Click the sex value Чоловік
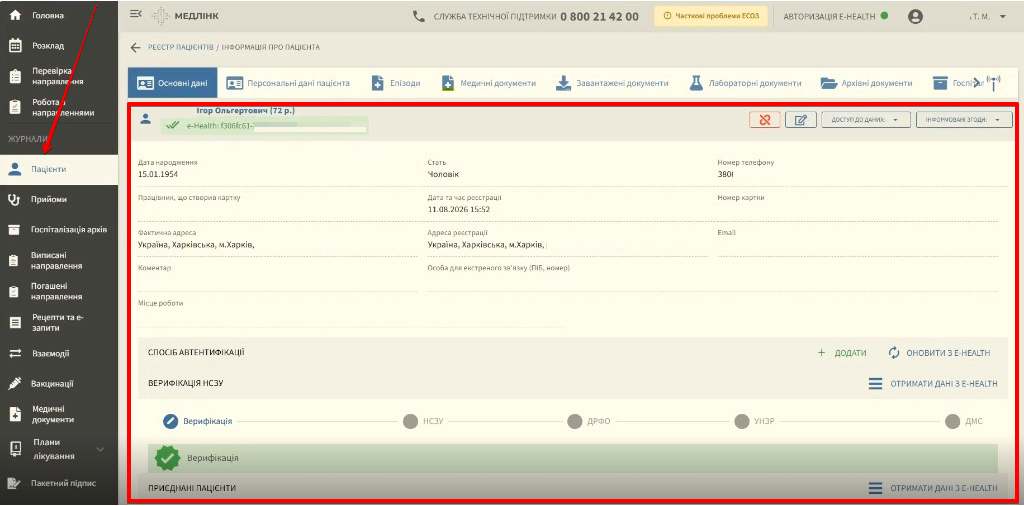1024x506 pixels. click(443, 174)
